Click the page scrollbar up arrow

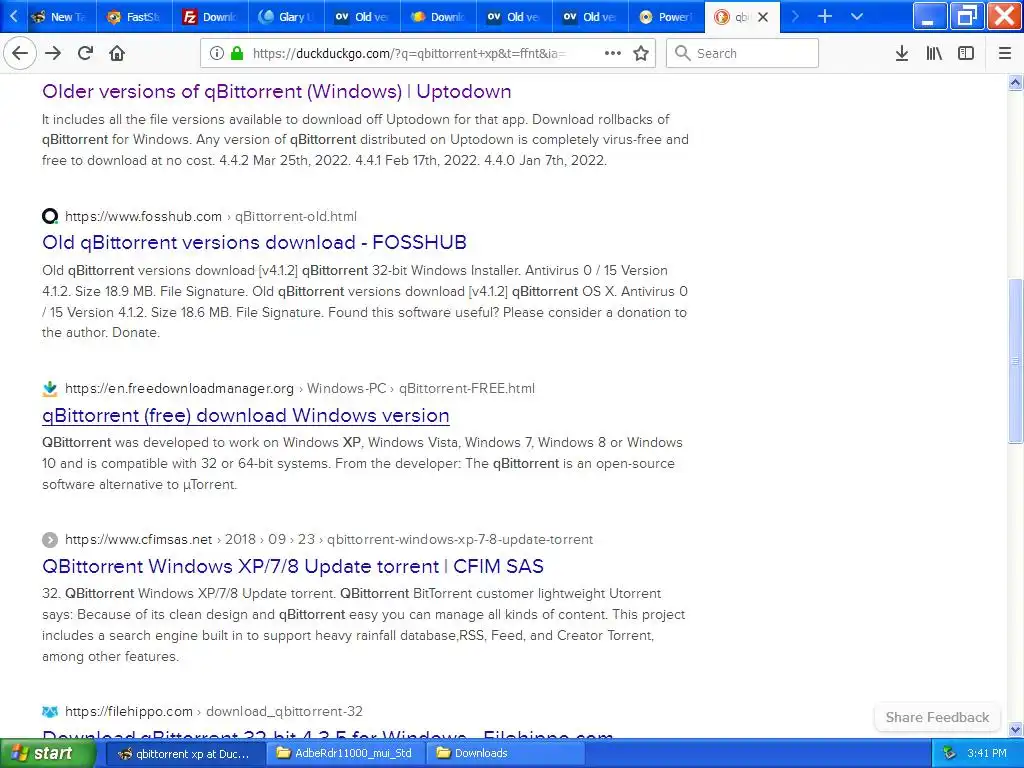(1015, 82)
